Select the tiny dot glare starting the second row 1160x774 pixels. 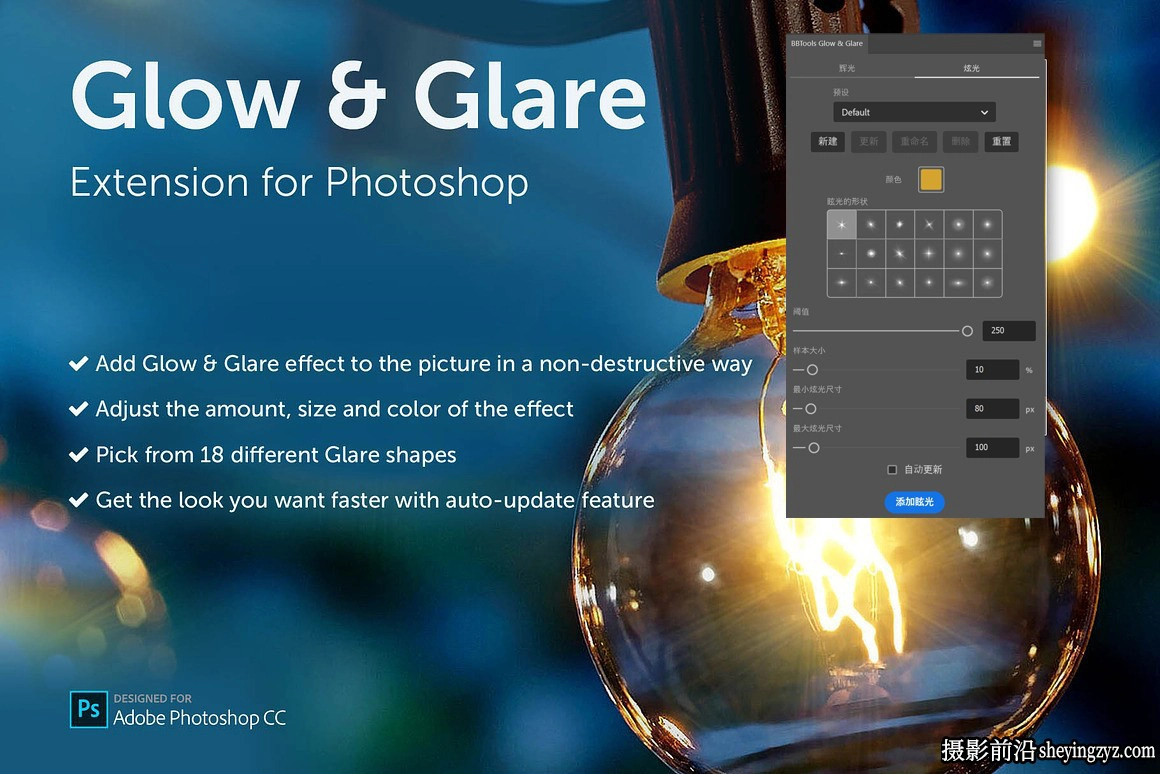point(841,254)
